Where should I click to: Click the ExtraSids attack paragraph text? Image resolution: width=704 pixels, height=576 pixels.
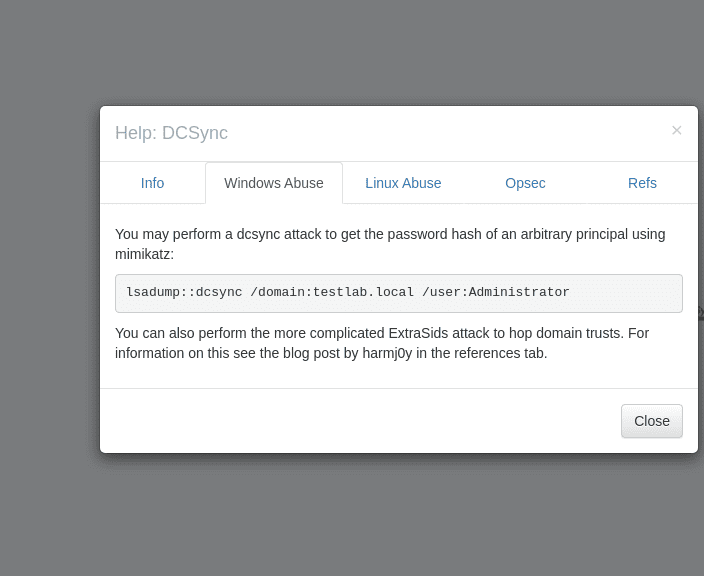pos(382,343)
